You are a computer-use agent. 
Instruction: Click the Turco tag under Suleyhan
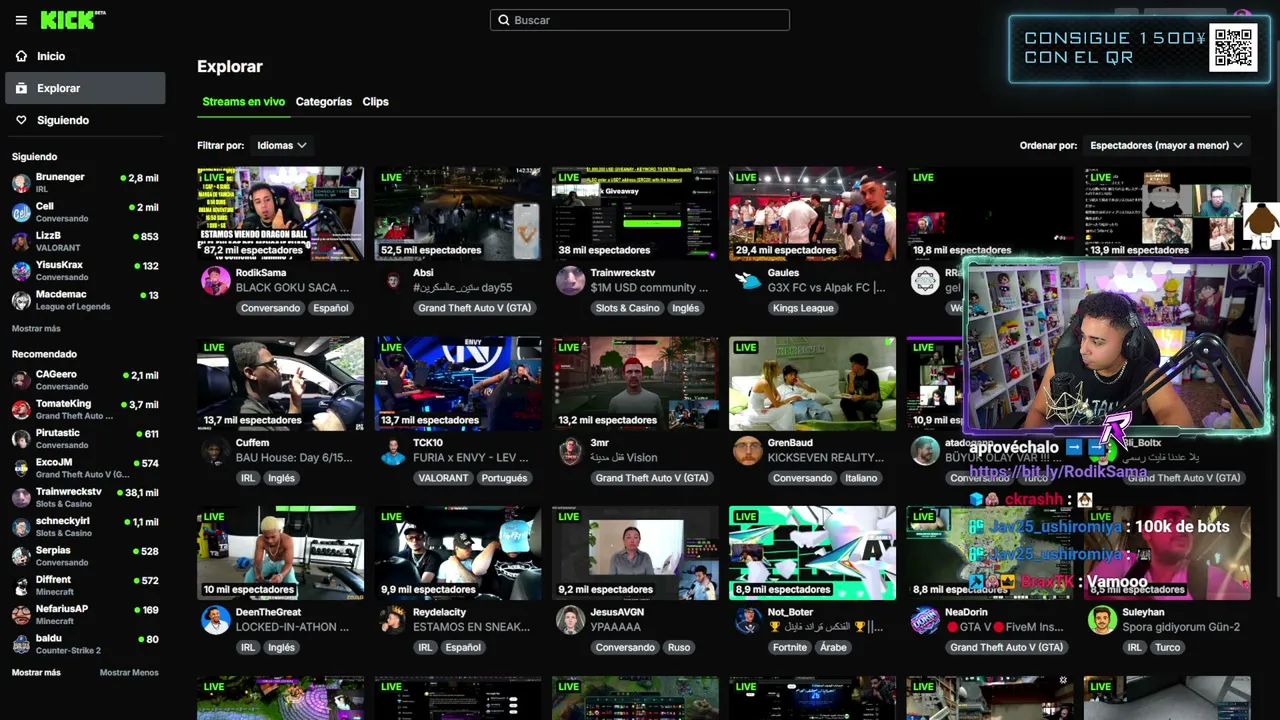1168,647
